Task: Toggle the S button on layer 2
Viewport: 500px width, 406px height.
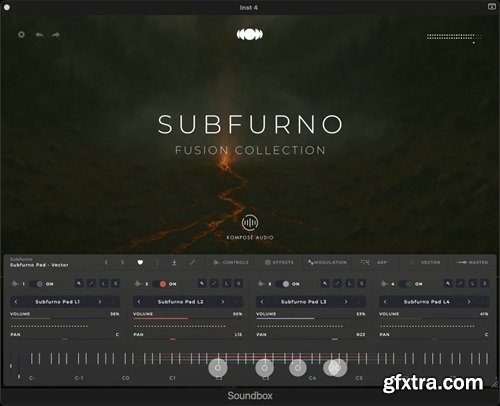Action: [239, 284]
